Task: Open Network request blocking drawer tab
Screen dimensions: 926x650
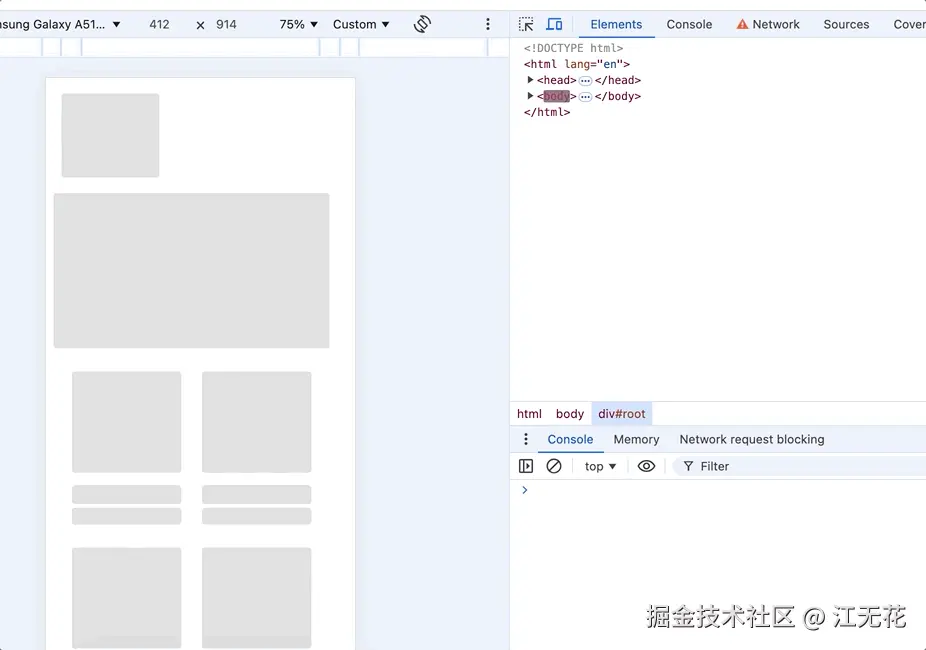Action: [x=752, y=439]
